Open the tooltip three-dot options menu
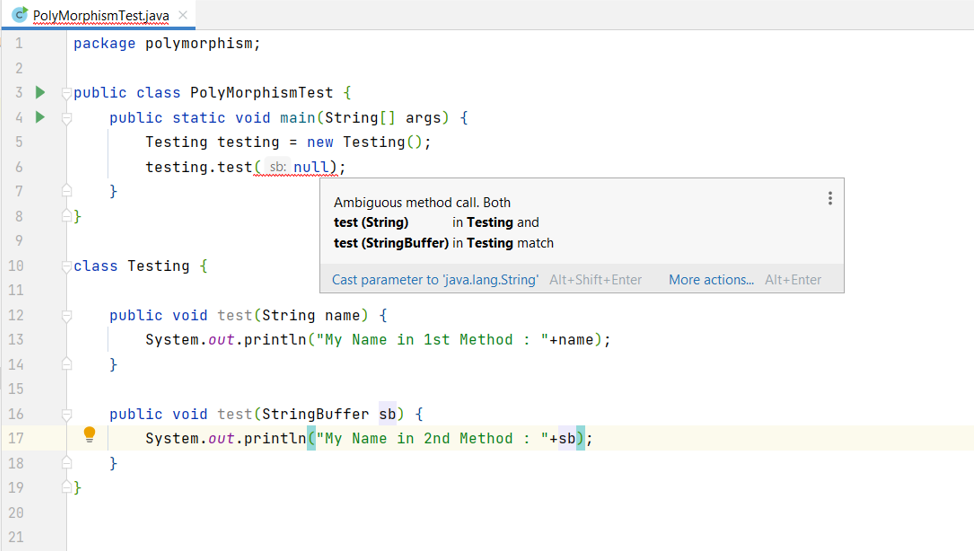 click(830, 198)
